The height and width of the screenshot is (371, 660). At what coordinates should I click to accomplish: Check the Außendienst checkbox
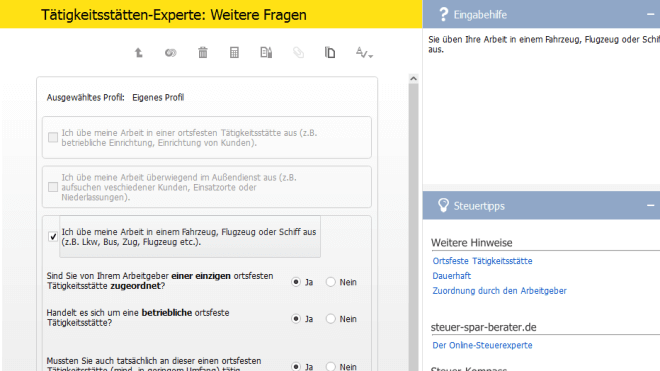[53, 187]
